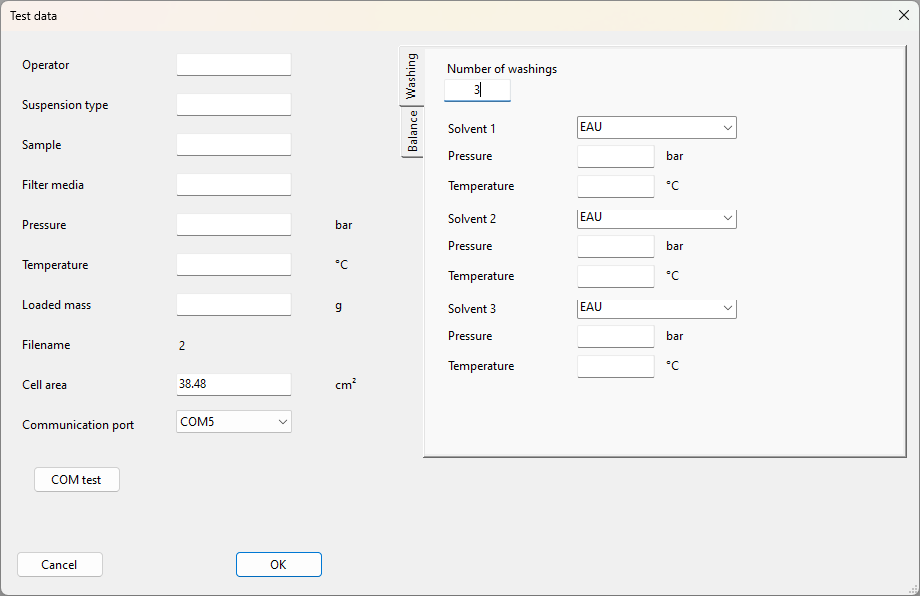Click the Number of washings field
920x596 pixels.
tap(477, 90)
